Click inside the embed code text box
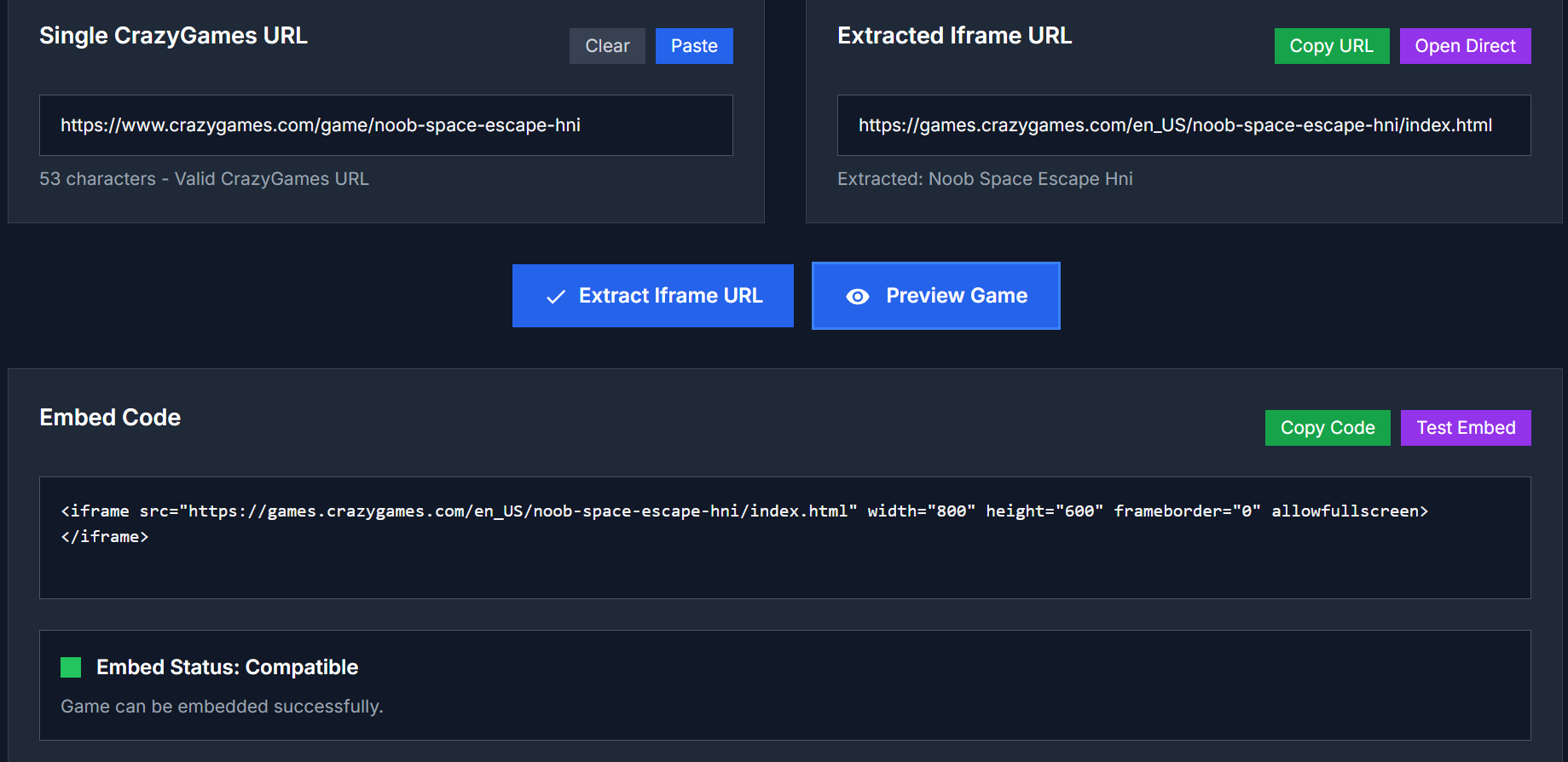This screenshot has width=1568, height=762. pos(785,538)
